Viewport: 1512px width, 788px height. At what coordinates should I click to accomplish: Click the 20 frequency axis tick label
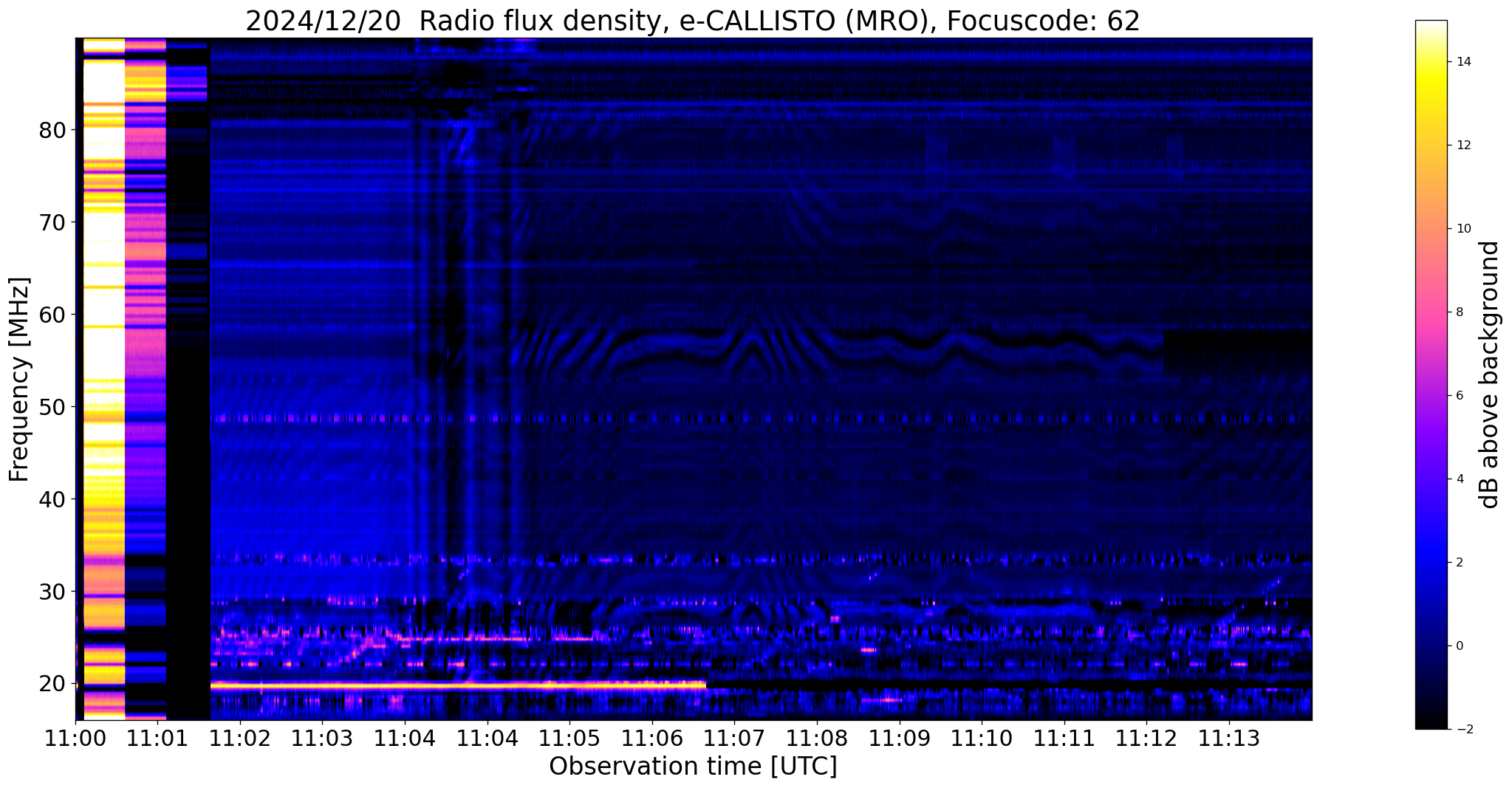52,684
